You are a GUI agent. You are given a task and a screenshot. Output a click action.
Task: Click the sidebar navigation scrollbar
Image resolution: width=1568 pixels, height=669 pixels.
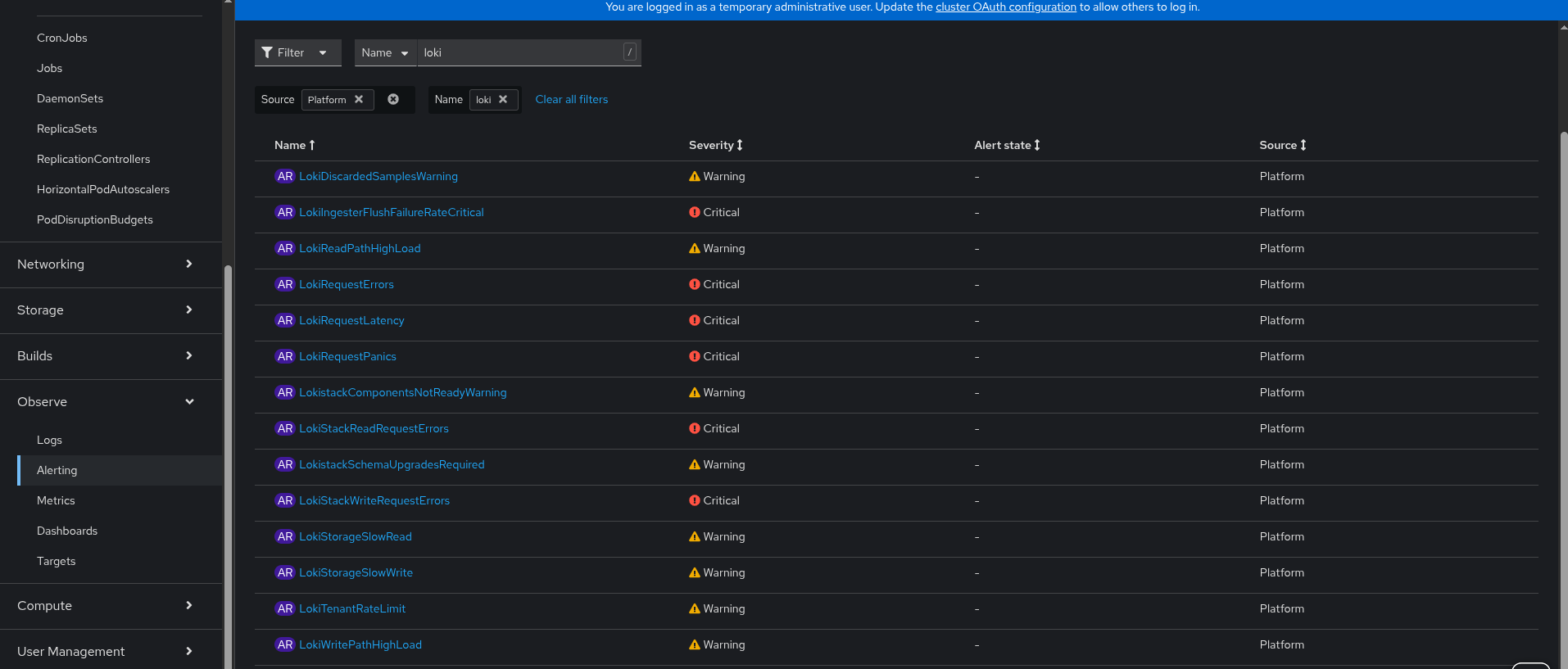click(x=228, y=467)
